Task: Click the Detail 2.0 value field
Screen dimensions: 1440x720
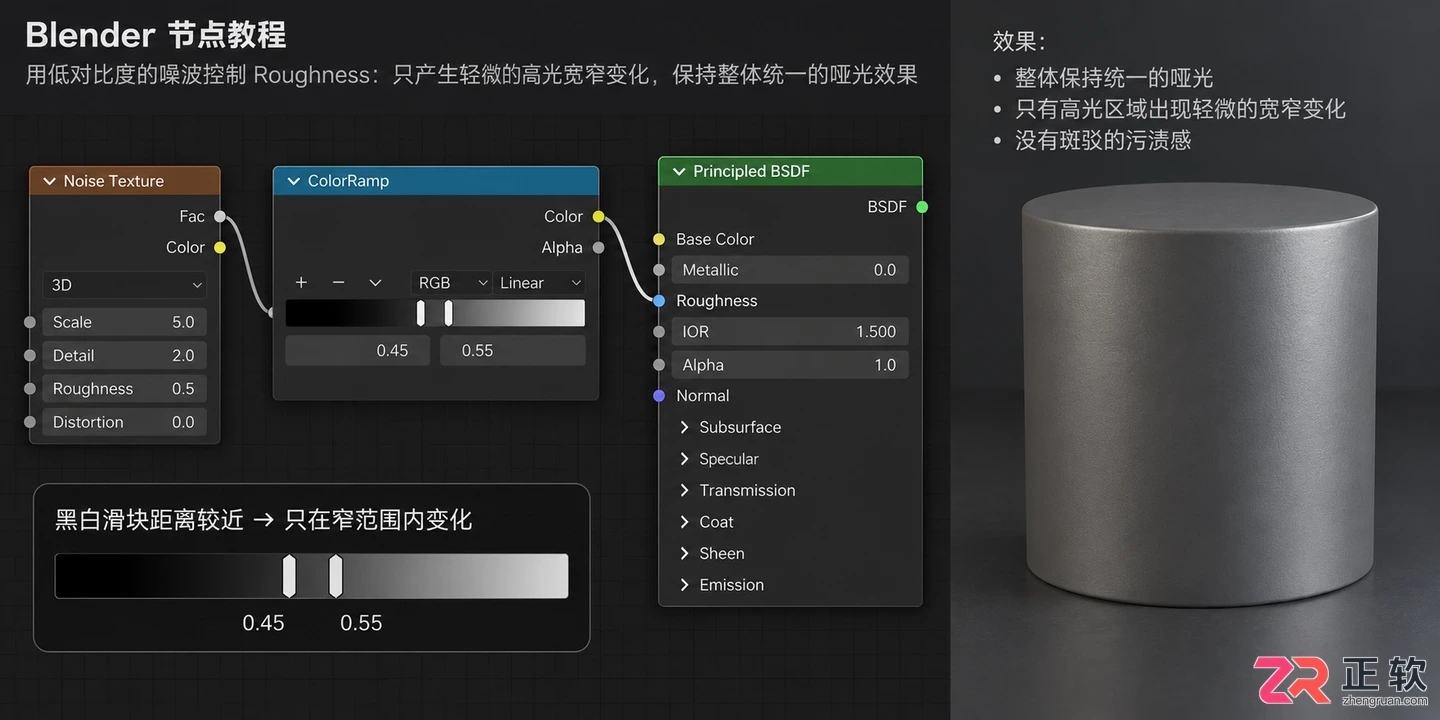Action: point(125,355)
